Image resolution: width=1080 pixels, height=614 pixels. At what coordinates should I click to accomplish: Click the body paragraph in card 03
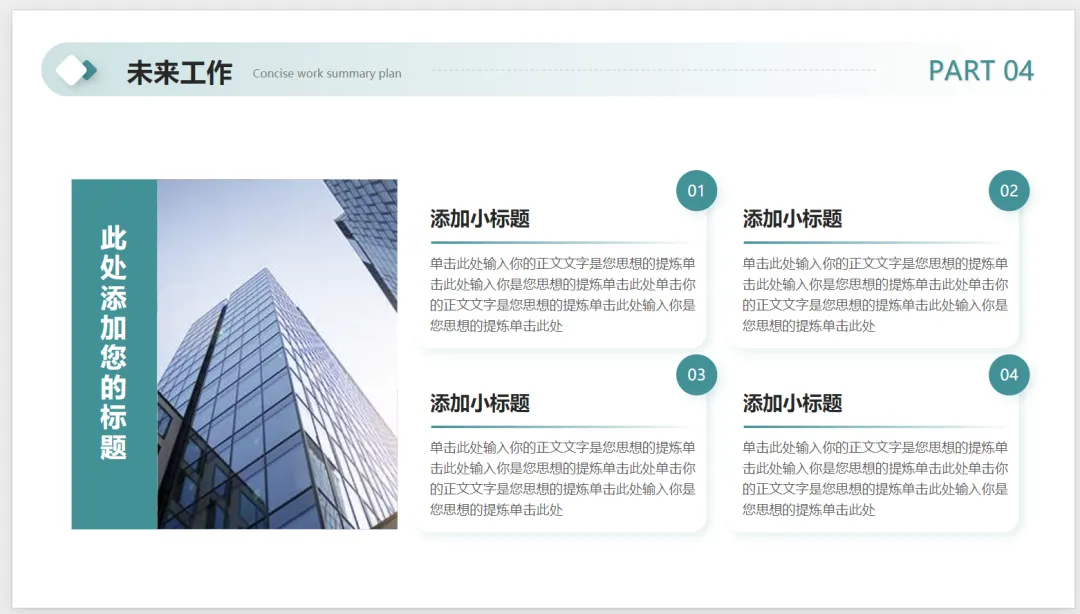(x=563, y=478)
